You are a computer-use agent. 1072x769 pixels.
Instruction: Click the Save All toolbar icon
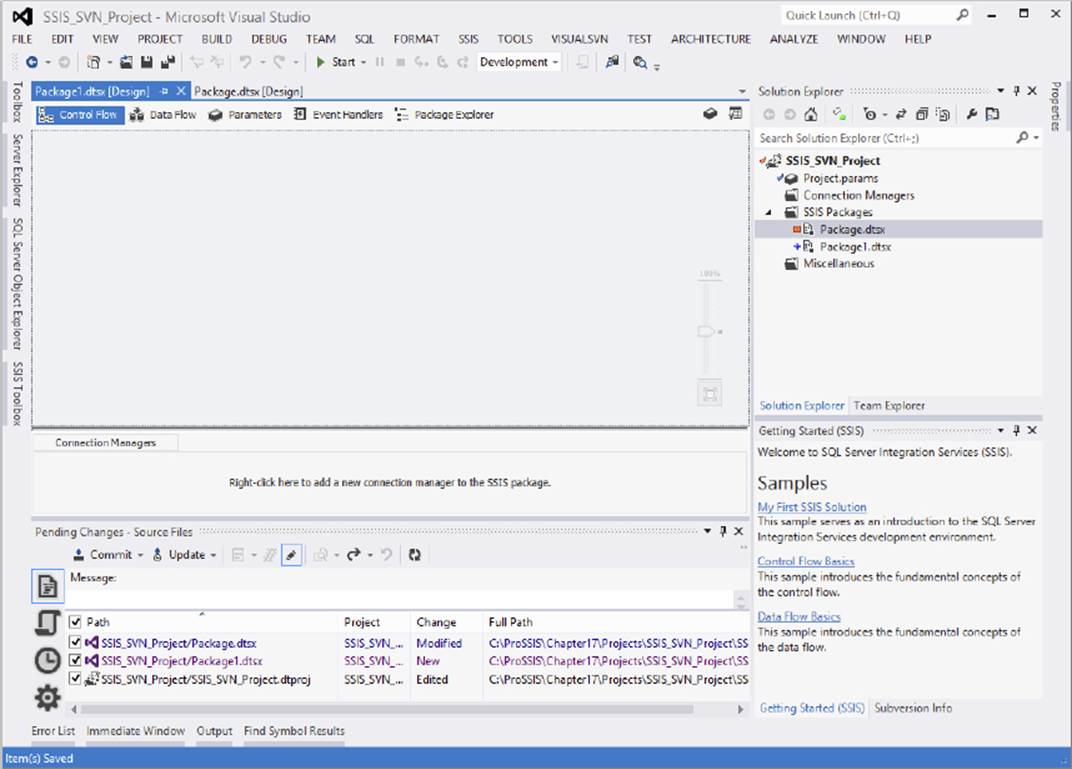(168, 62)
